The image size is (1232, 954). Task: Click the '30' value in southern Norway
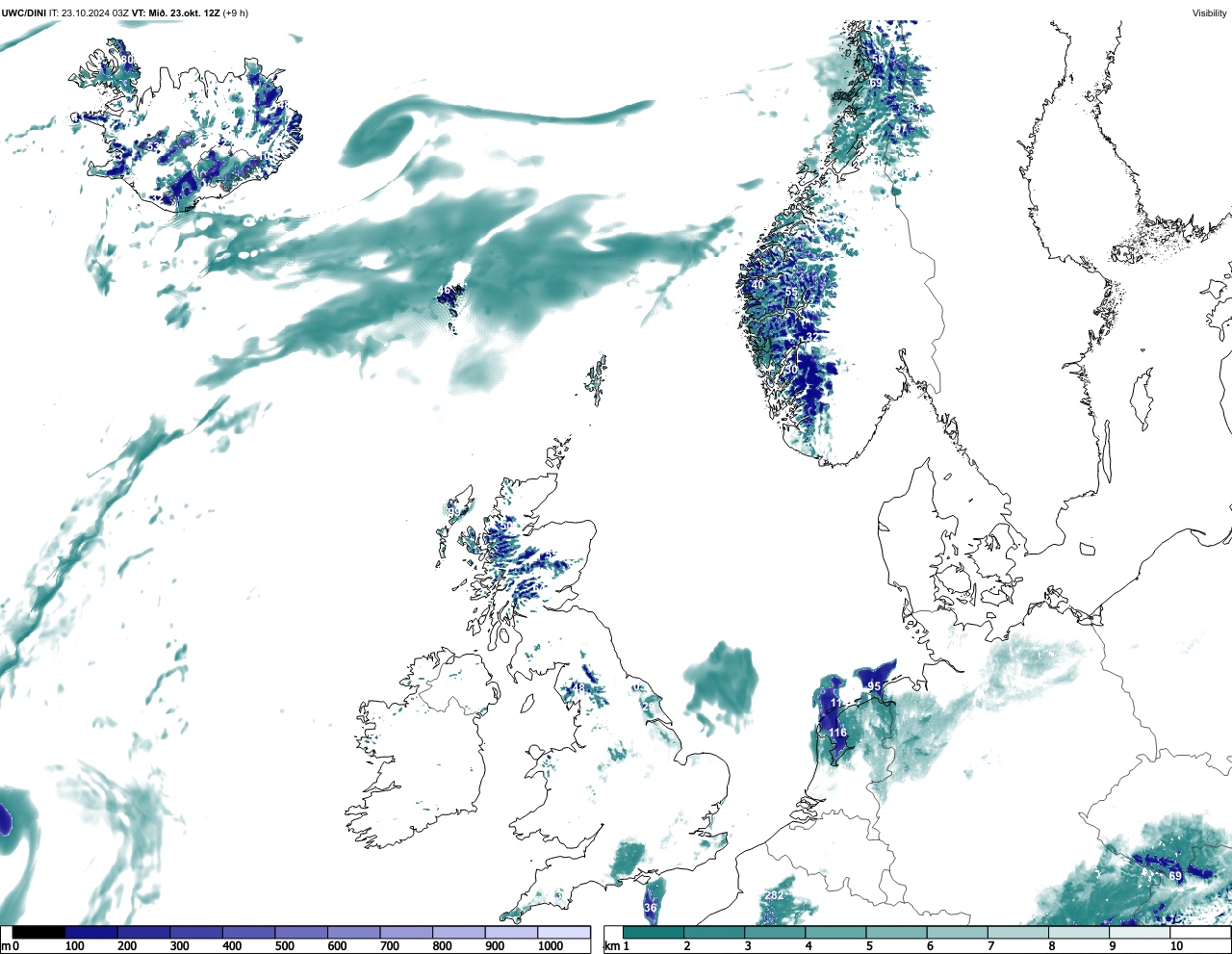coord(791,371)
